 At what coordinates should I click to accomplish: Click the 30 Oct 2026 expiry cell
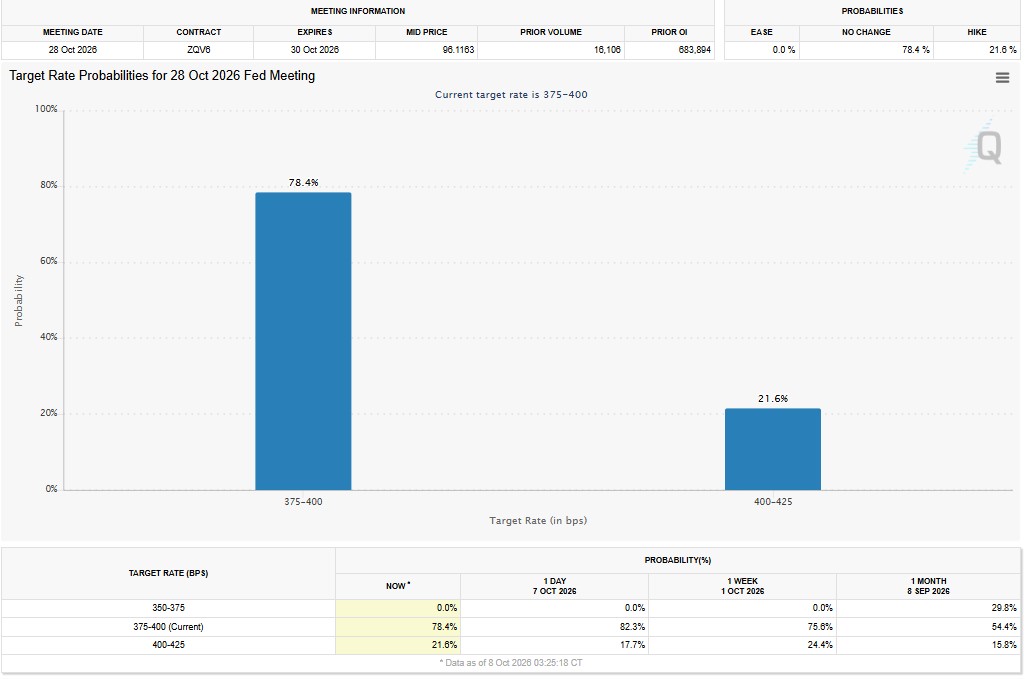[314, 50]
